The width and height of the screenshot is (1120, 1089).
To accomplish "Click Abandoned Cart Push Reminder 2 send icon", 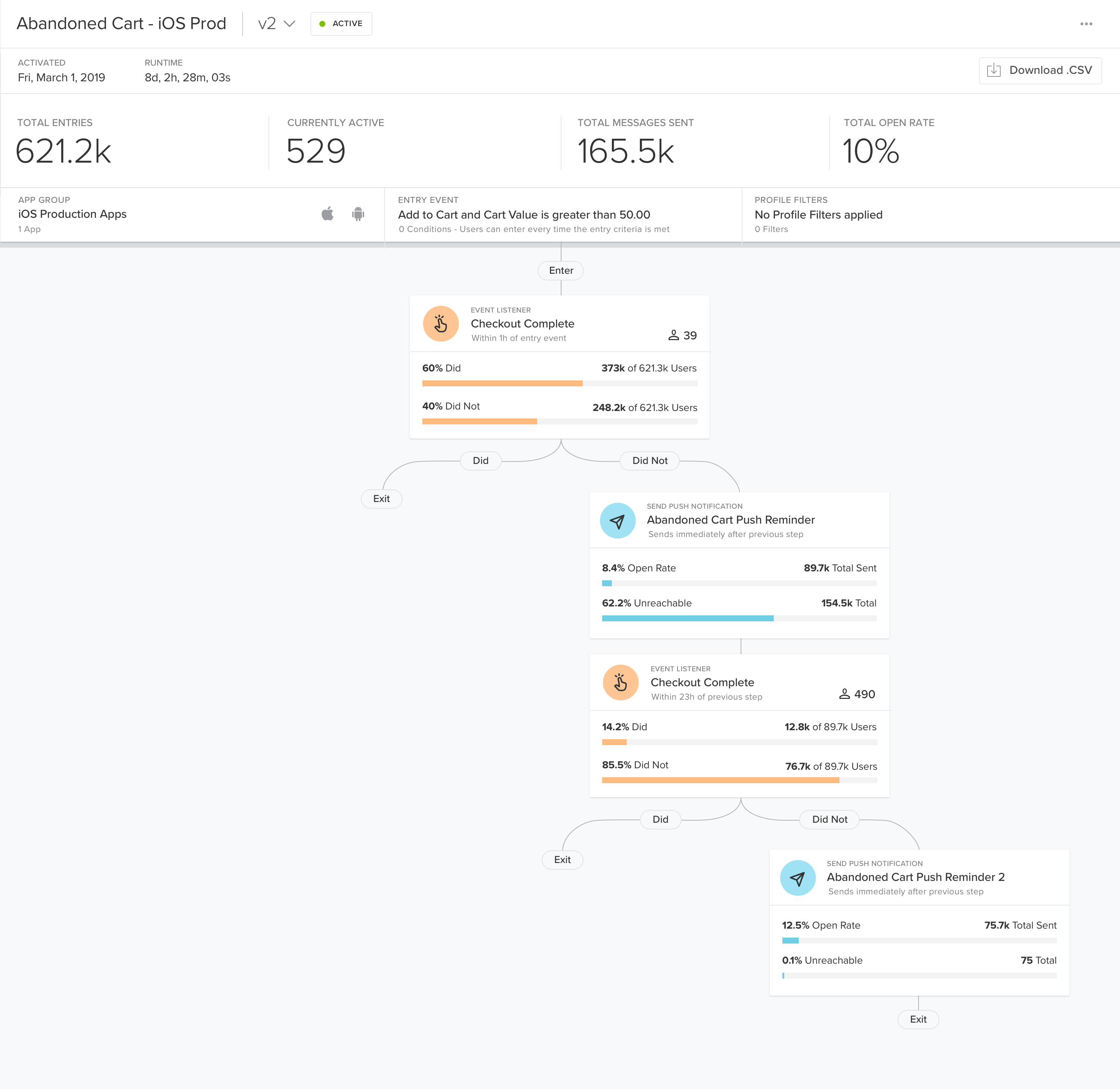I will point(798,878).
